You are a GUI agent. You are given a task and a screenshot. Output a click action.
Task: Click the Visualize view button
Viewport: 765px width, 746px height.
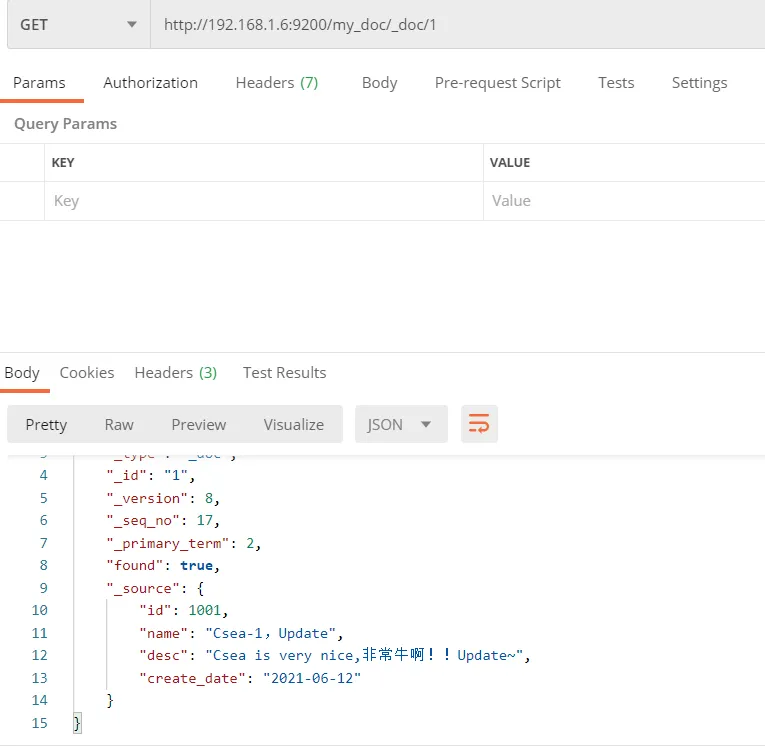click(x=293, y=424)
